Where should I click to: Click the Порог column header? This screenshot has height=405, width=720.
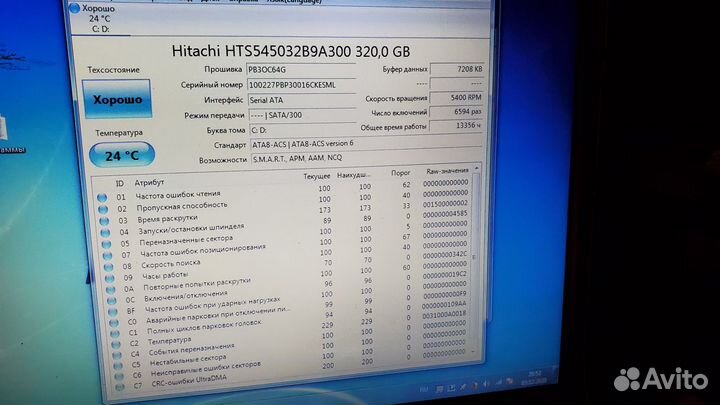coord(400,173)
